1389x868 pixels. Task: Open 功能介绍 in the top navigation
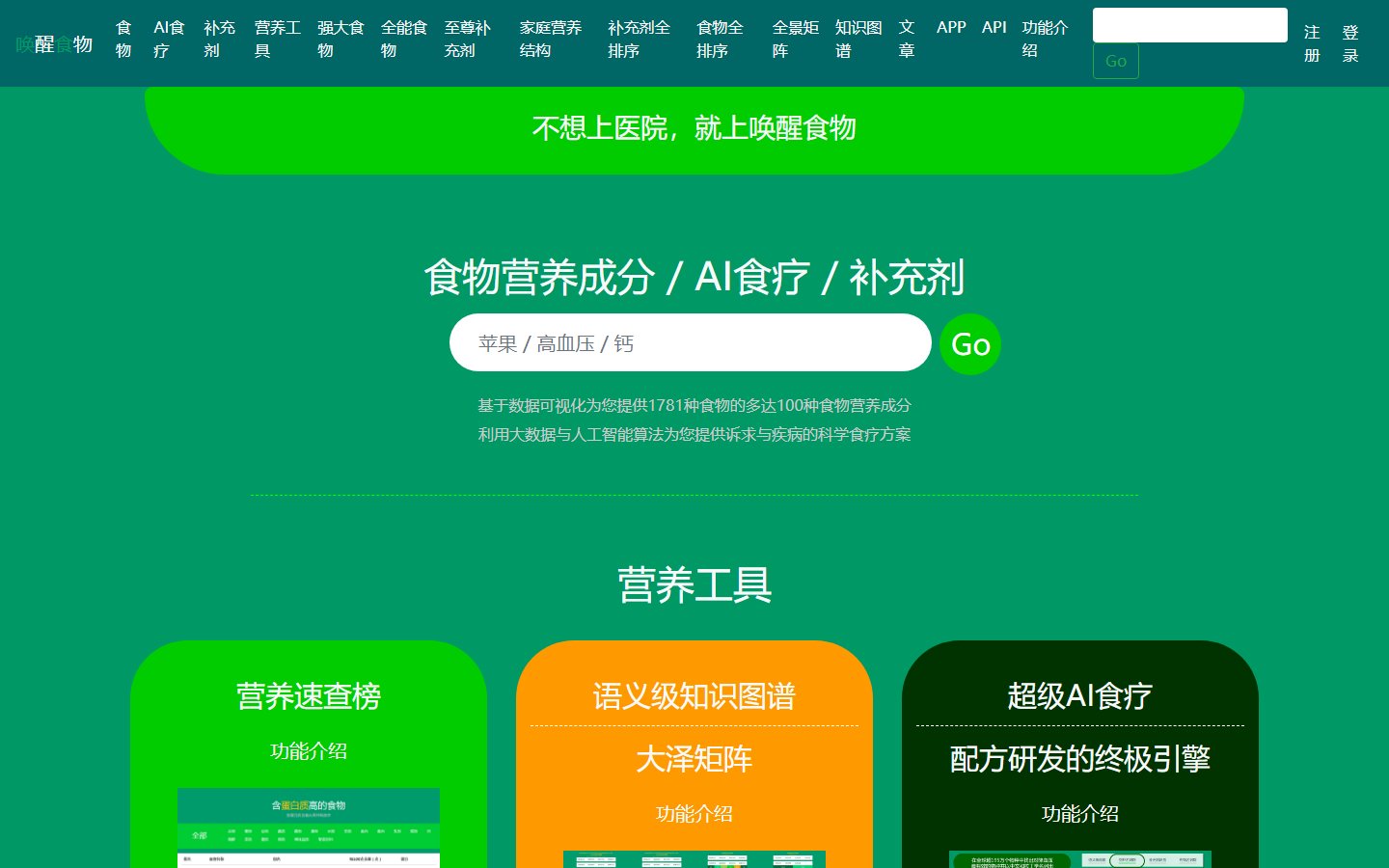pos(1046,40)
